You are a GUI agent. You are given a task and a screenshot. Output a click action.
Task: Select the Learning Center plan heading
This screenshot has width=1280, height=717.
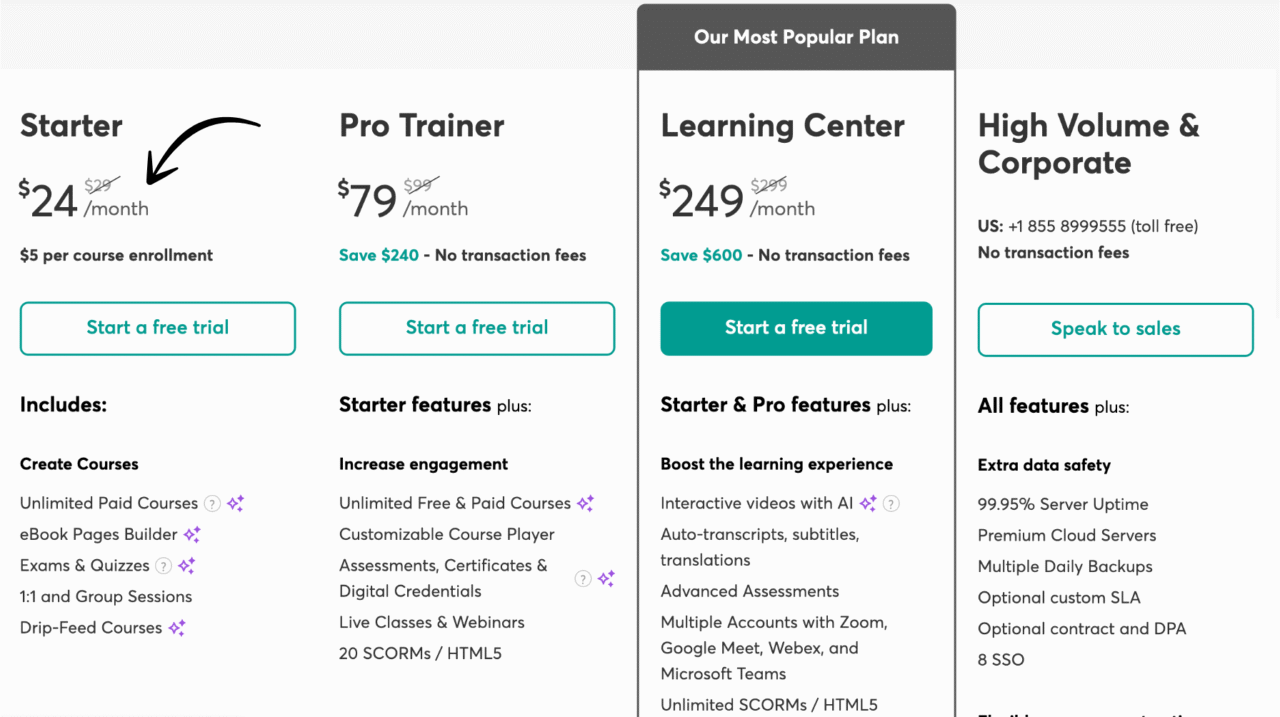point(782,126)
